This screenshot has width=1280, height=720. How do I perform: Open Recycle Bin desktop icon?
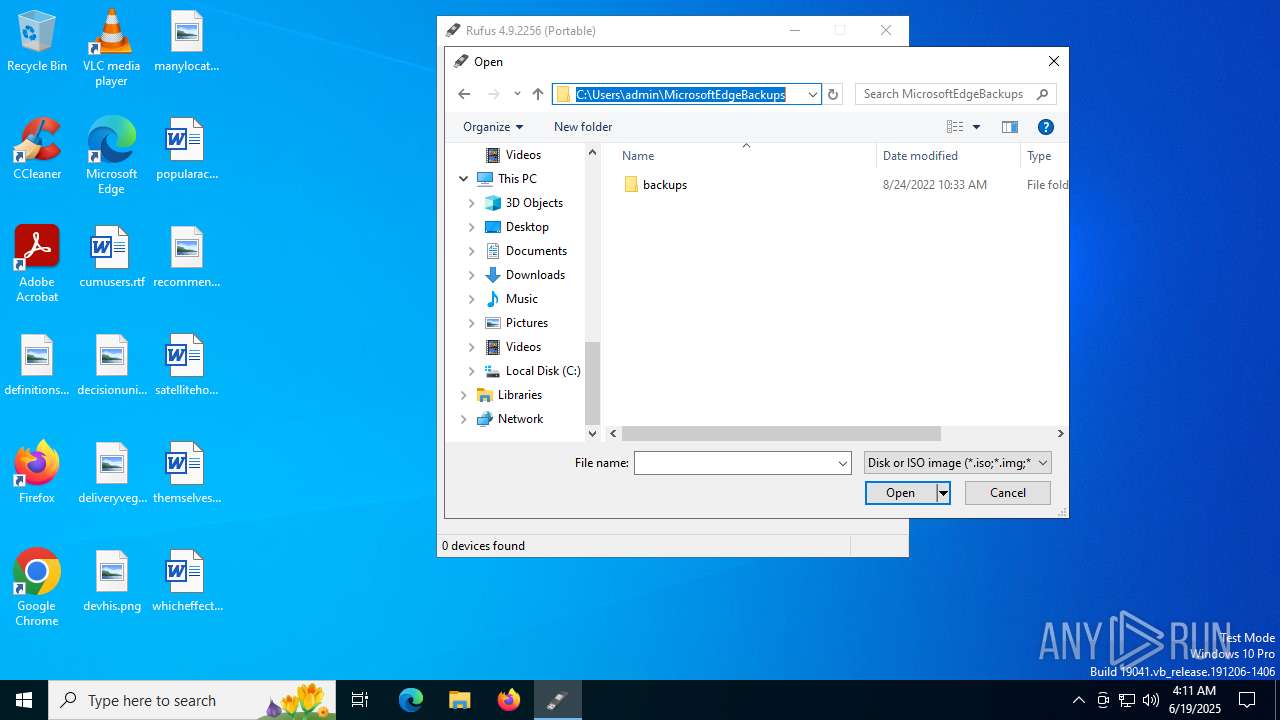(37, 42)
